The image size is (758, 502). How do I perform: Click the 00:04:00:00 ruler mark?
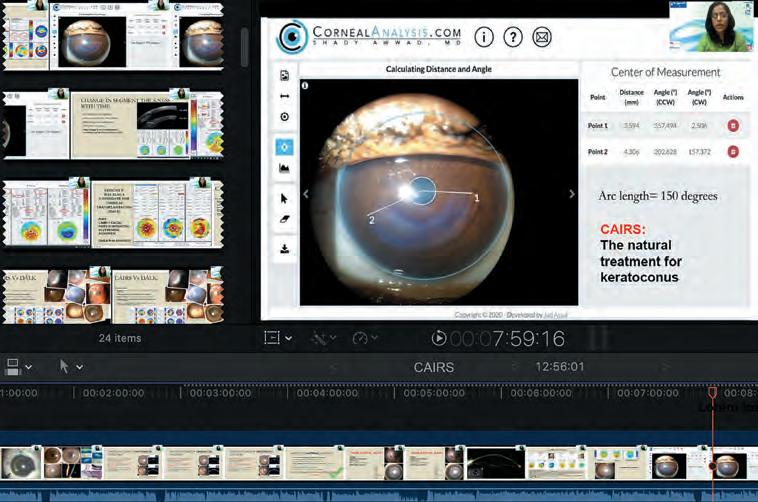(327, 393)
